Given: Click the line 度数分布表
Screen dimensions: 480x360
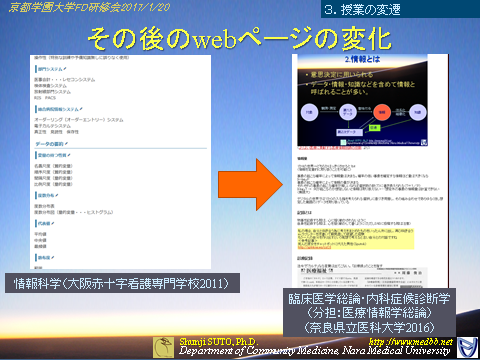Looking at the screenshot, I should coord(44,206).
